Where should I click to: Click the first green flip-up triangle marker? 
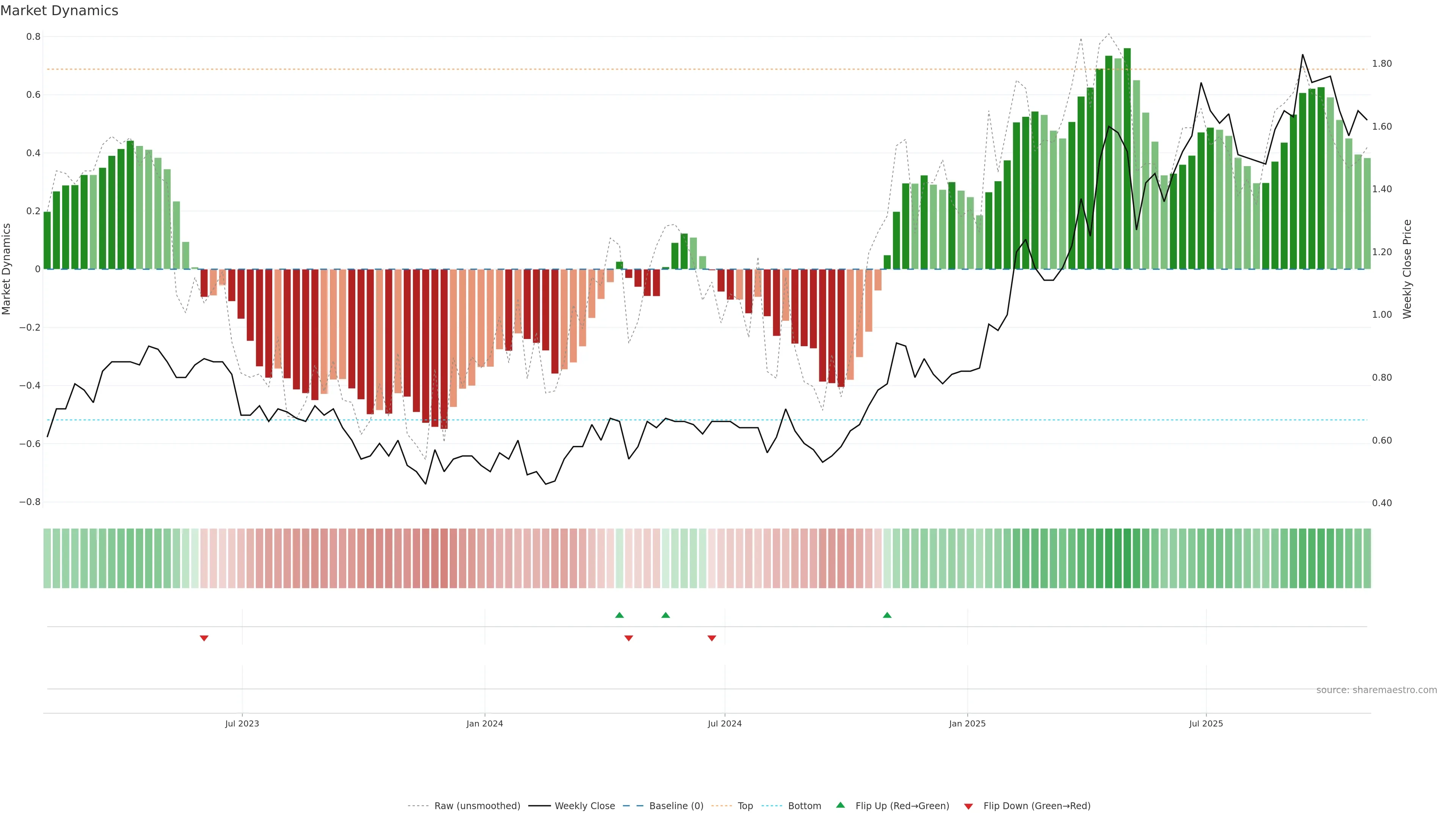pos(620,615)
